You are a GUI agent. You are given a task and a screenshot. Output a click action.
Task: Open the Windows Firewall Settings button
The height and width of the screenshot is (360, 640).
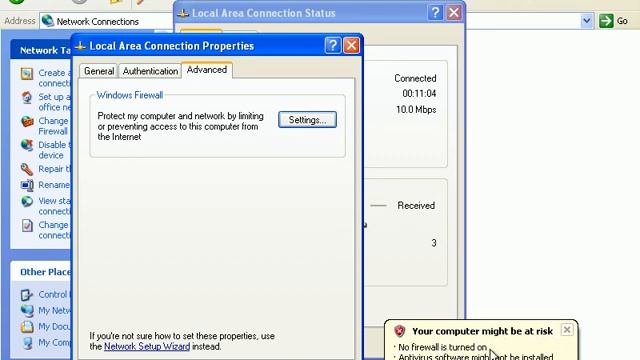pyautogui.click(x=307, y=120)
